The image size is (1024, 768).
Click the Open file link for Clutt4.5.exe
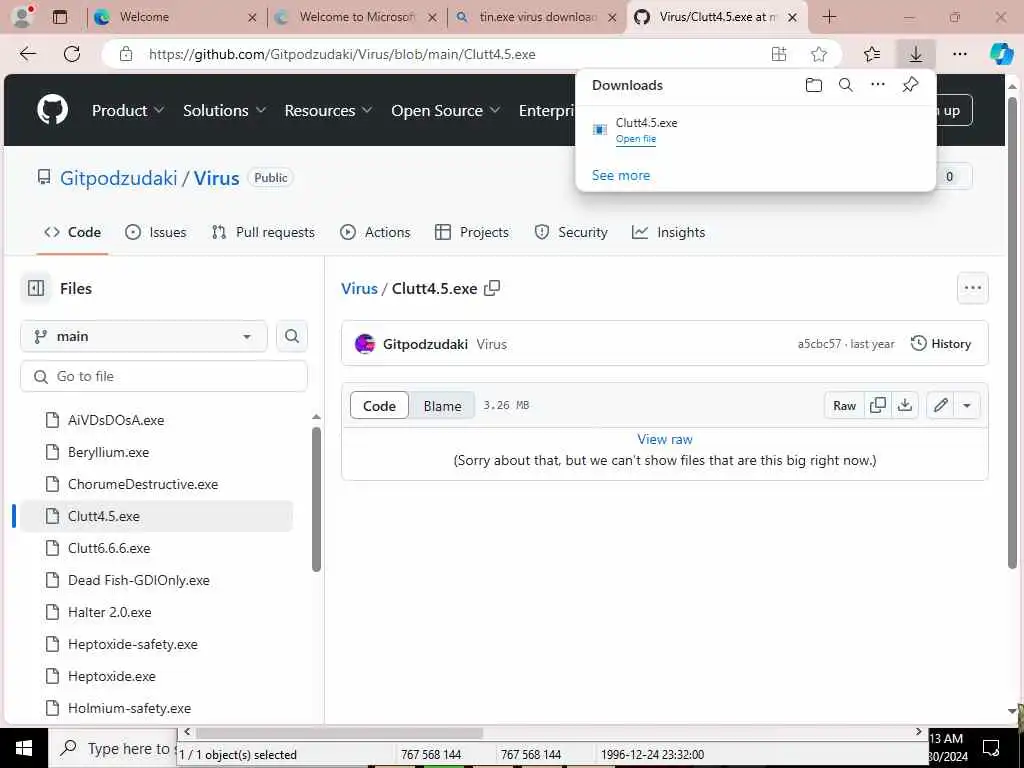(635, 138)
